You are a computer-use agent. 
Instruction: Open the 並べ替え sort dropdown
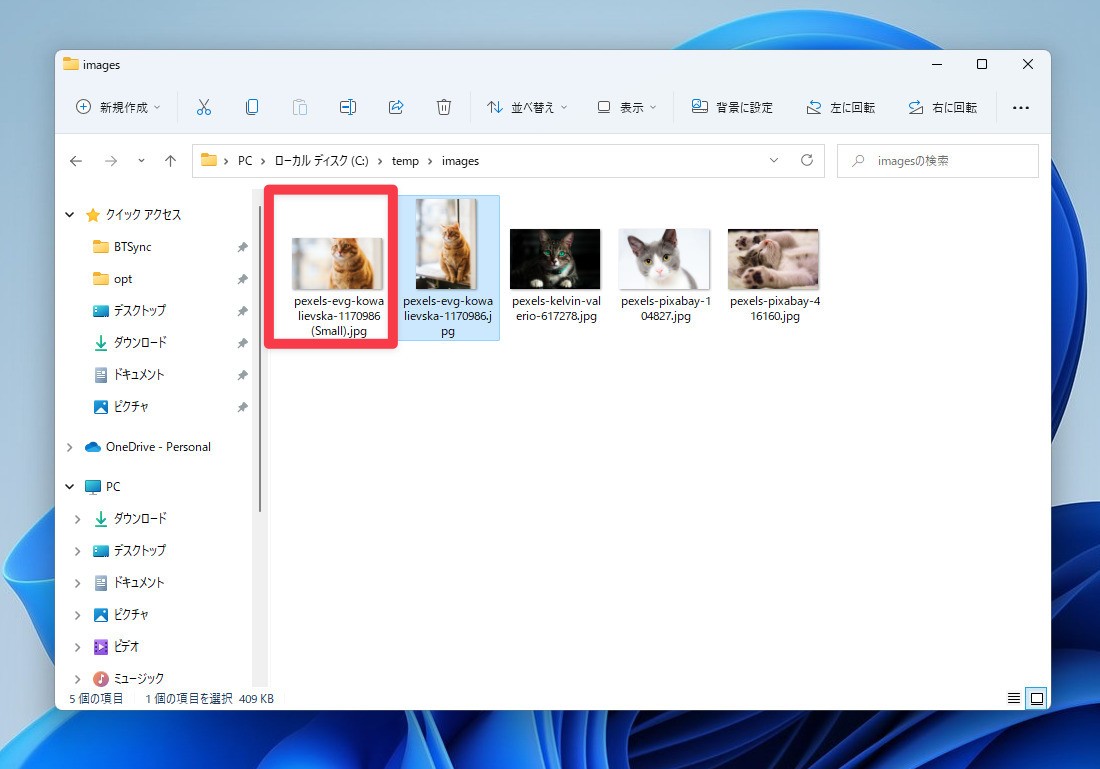(x=526, y=107)
